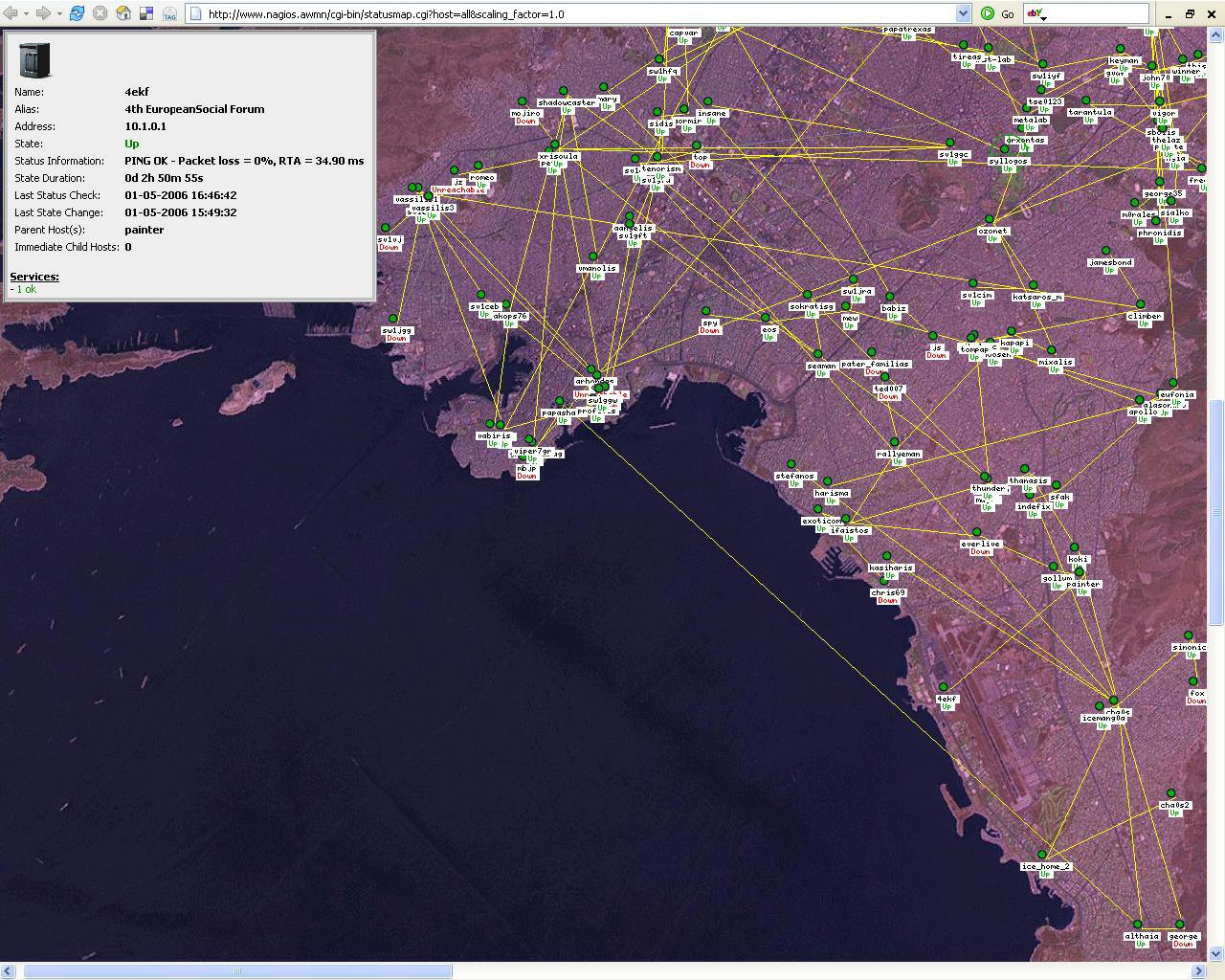Open the eBay search engine dropdown
The image size is (1225, 980).
coord(1037,13)
